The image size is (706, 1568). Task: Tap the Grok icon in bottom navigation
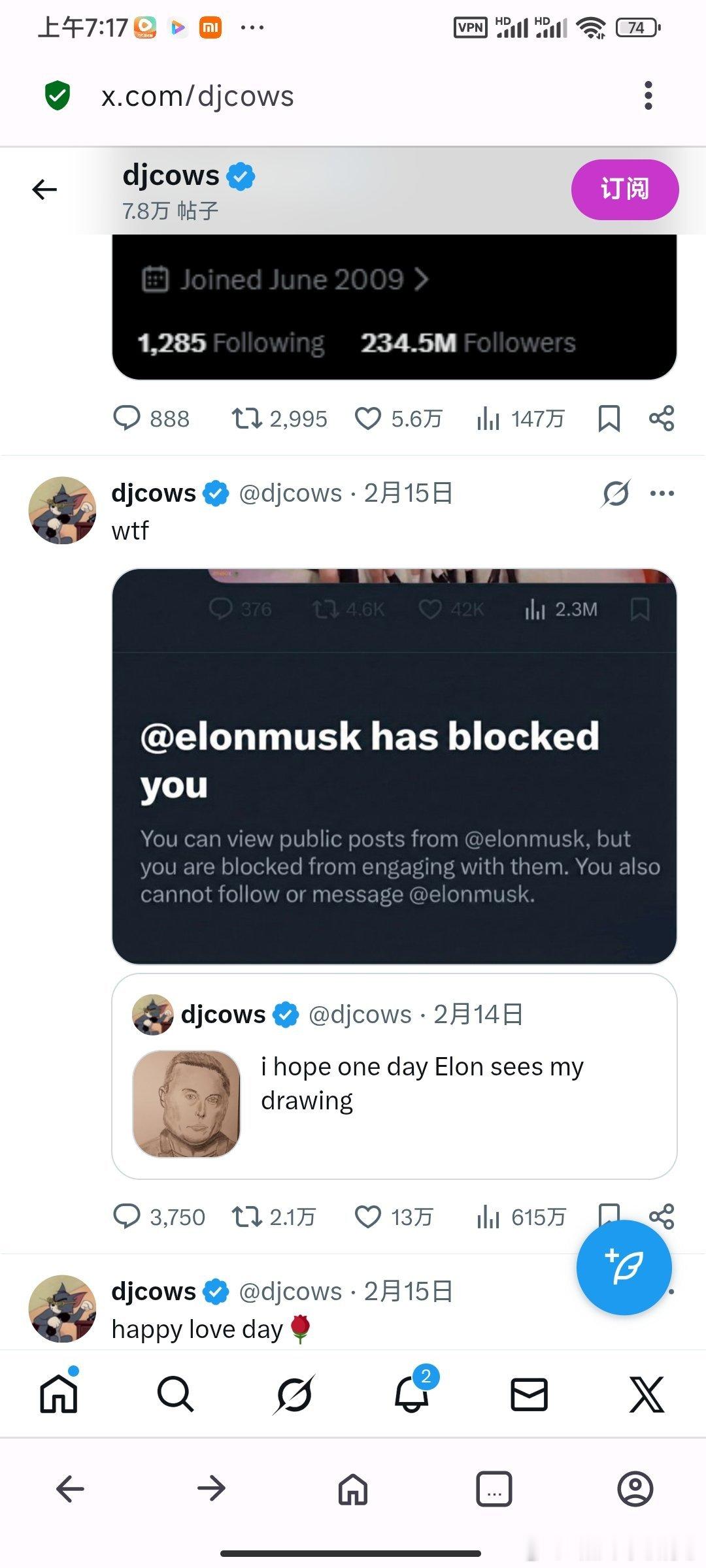[294, 1394]
